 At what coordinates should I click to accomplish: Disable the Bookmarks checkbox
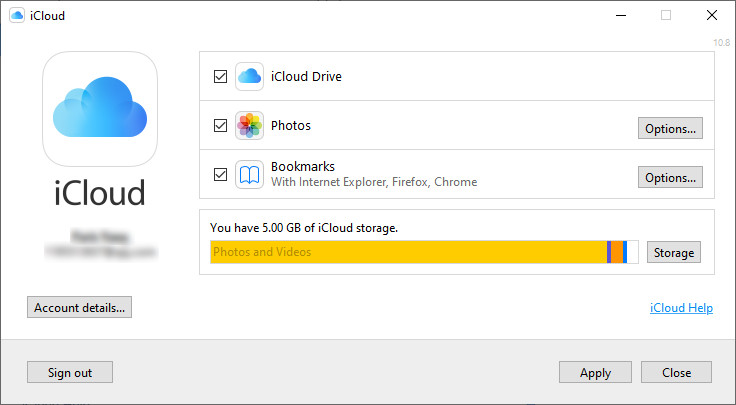[220, 175]
